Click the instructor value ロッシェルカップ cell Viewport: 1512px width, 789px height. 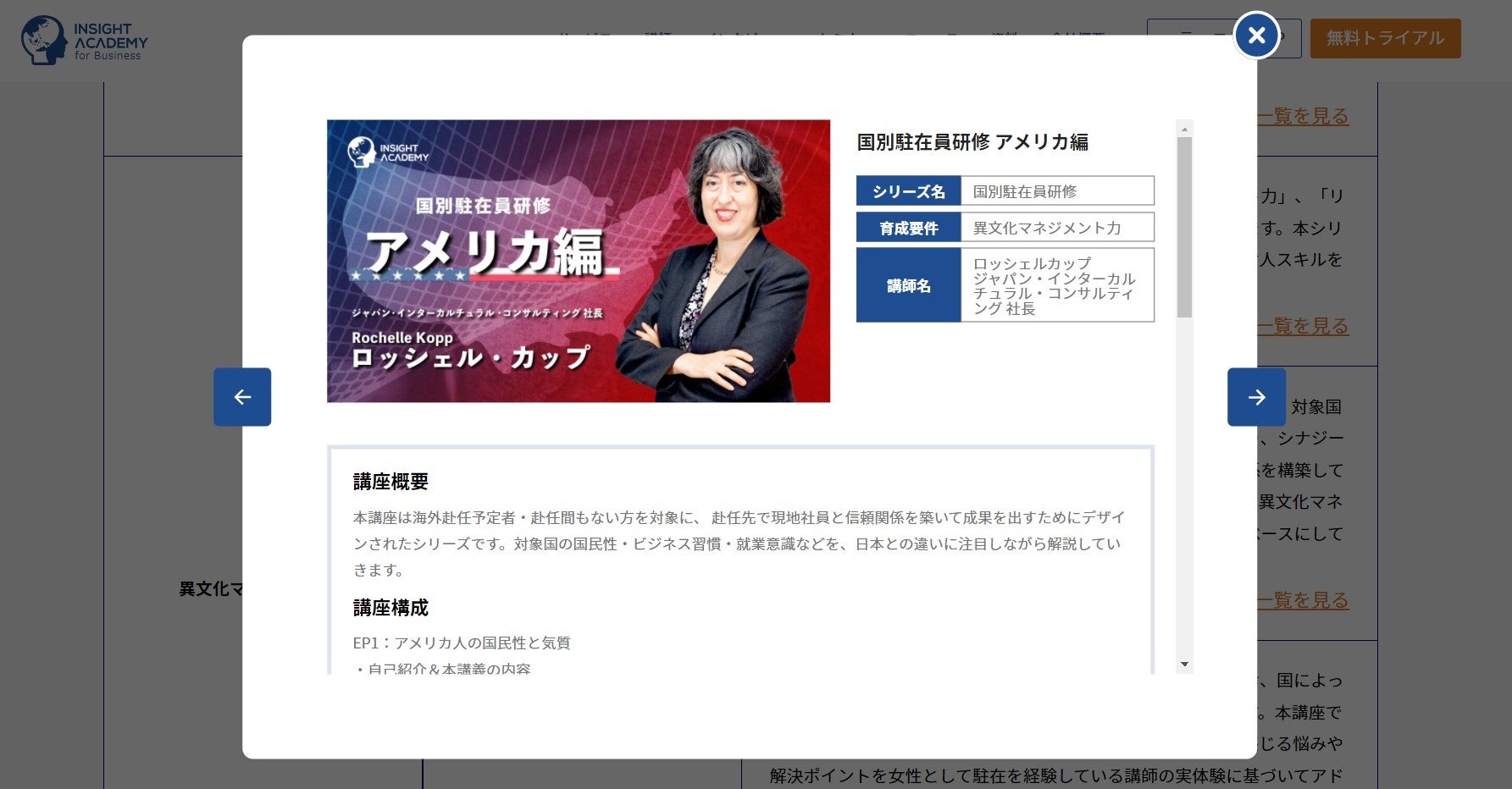click(1057, 285)
